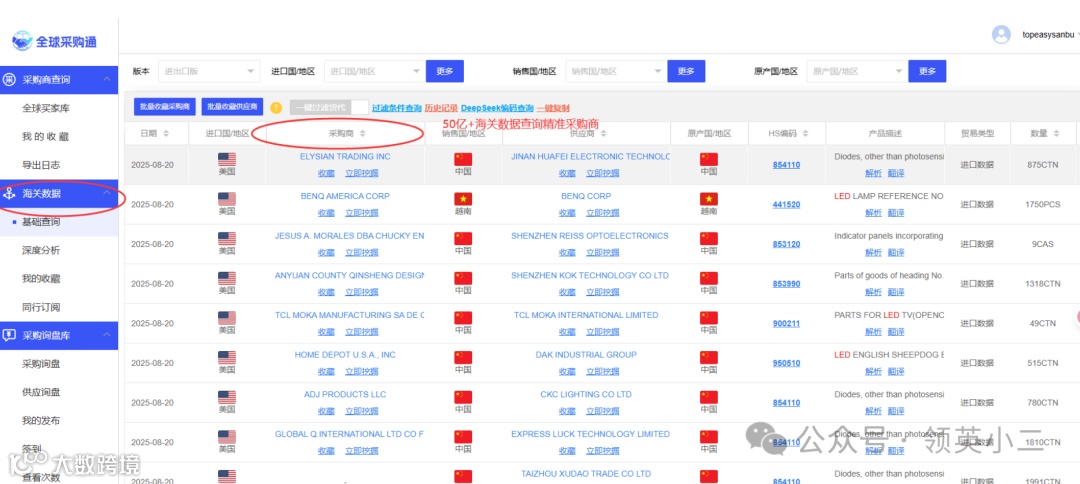Viewport: 1080px width, 484px height.
Task: Click the 贸易类型 column header
Action: click(x=977, y=134)
